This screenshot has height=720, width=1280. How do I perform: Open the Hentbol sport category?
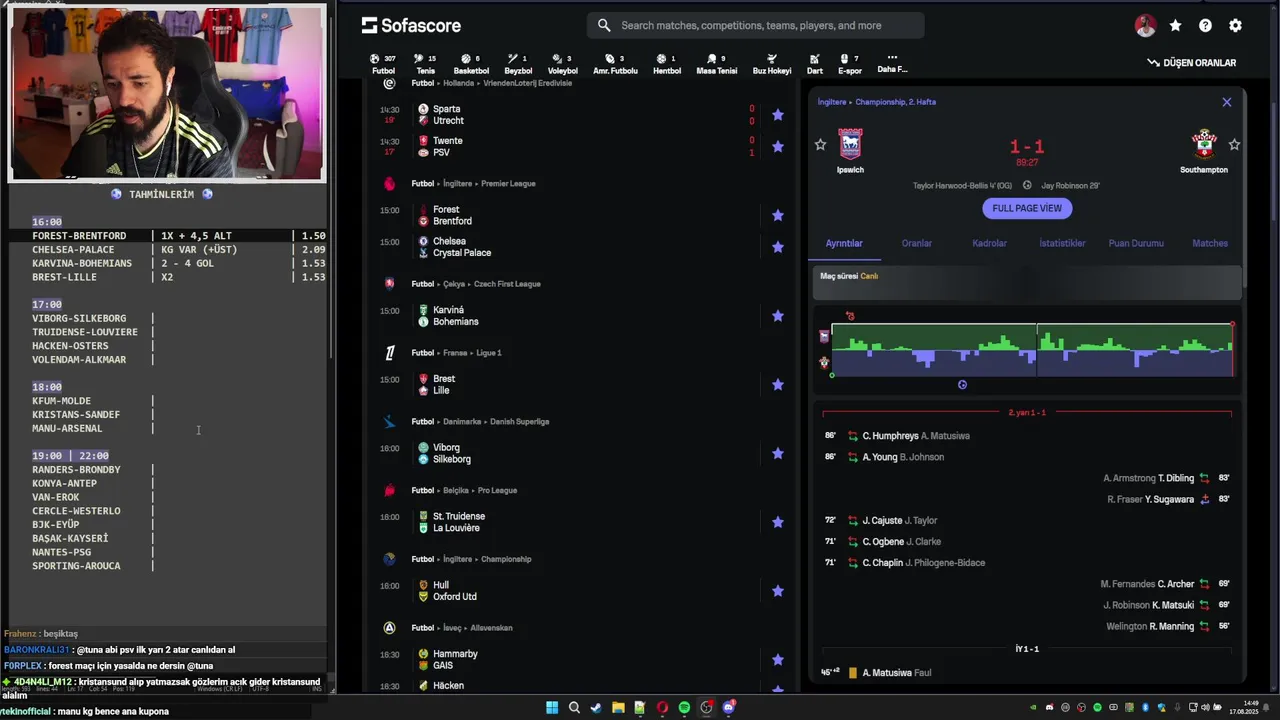(667, 64)
